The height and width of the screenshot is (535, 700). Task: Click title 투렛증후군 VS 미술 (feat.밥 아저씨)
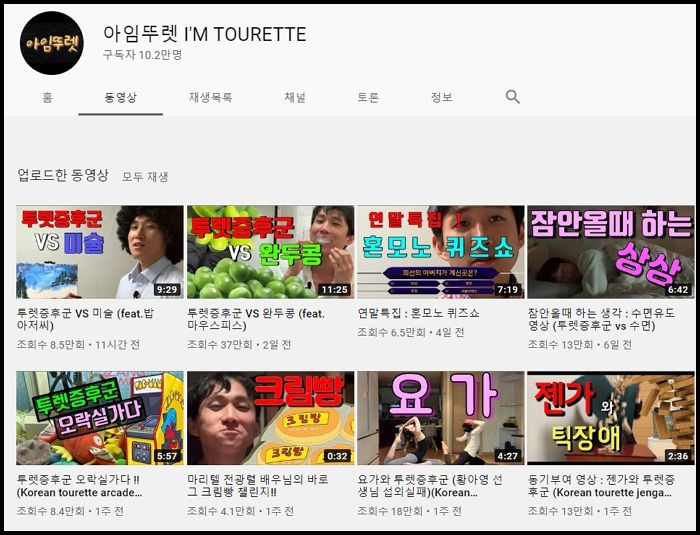(x=85, y=319)
